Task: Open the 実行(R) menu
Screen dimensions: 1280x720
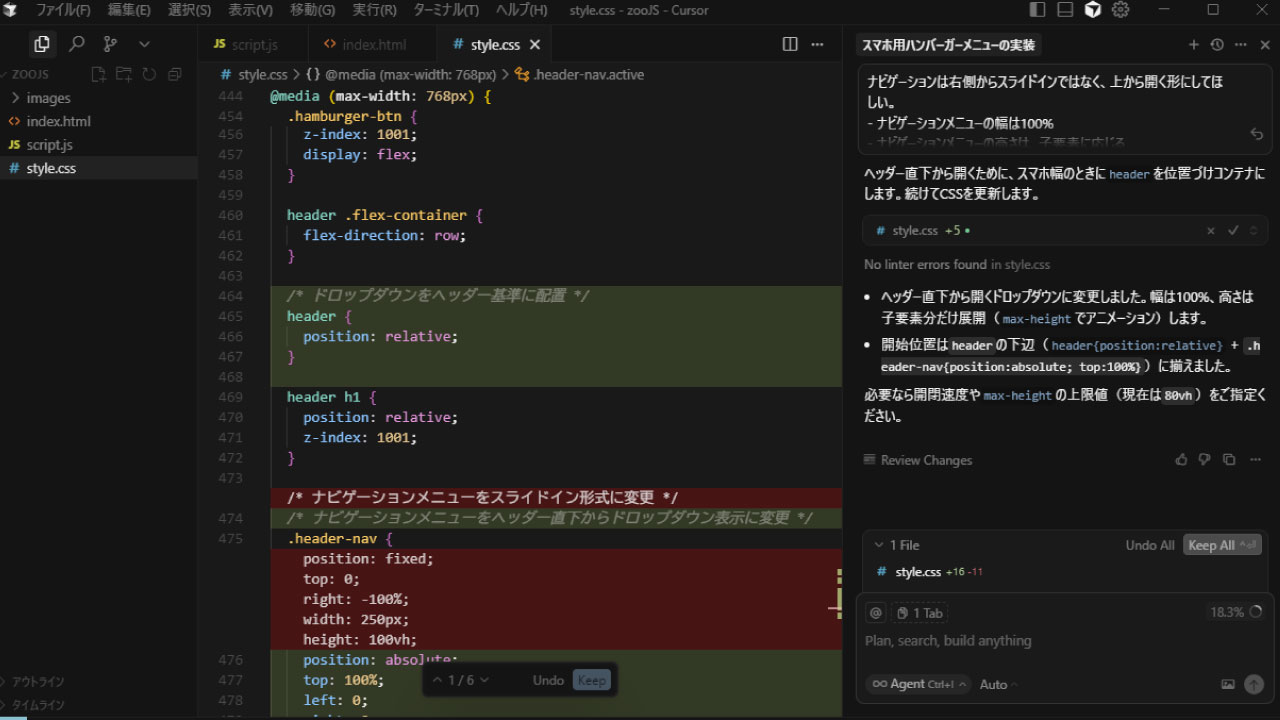Action: coord(374,10)
